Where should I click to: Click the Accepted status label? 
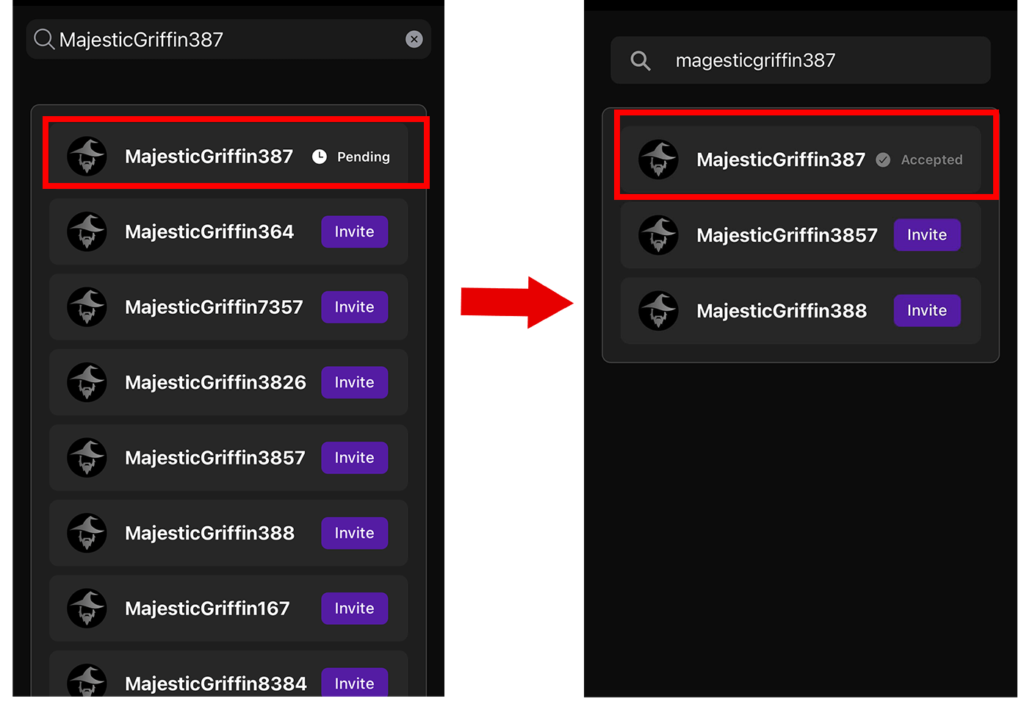pyautogui.click(x=931, y=160)
